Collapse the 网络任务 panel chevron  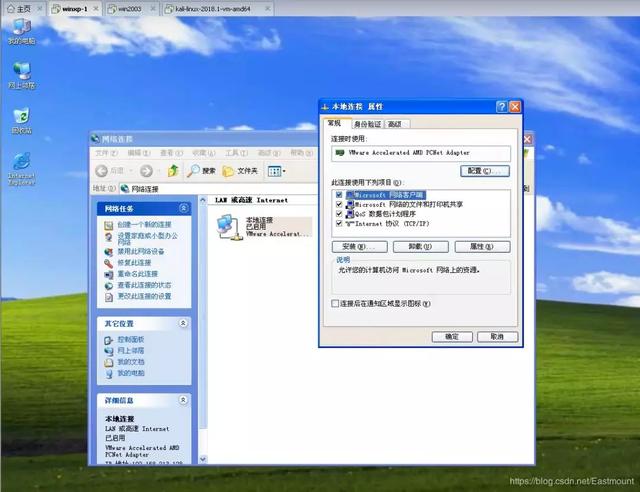[x=183, y=208]
